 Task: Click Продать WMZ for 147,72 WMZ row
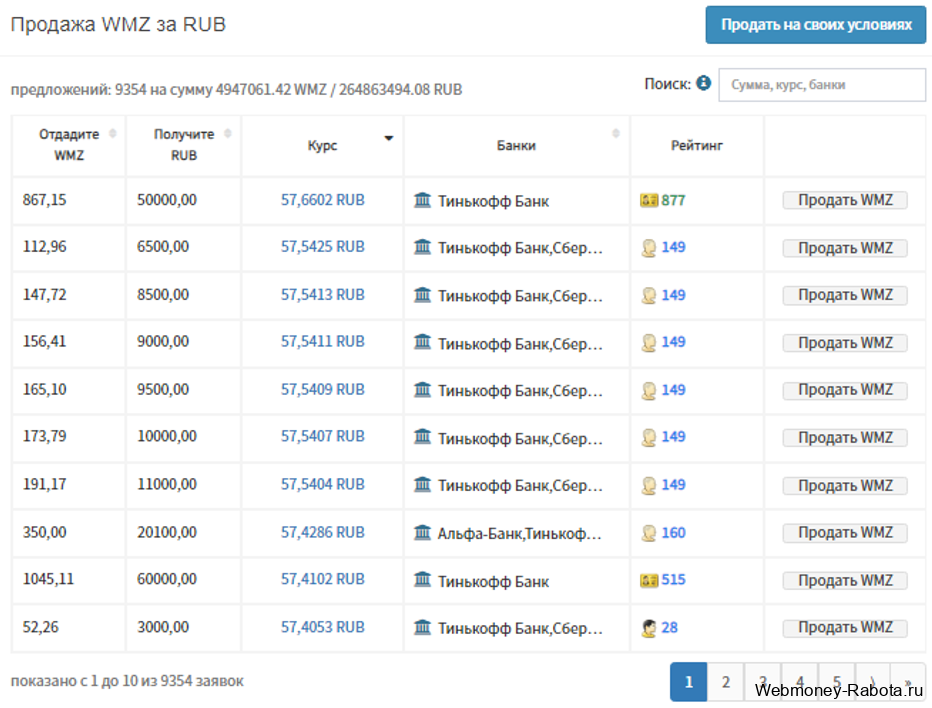click(x=845, y=295)
